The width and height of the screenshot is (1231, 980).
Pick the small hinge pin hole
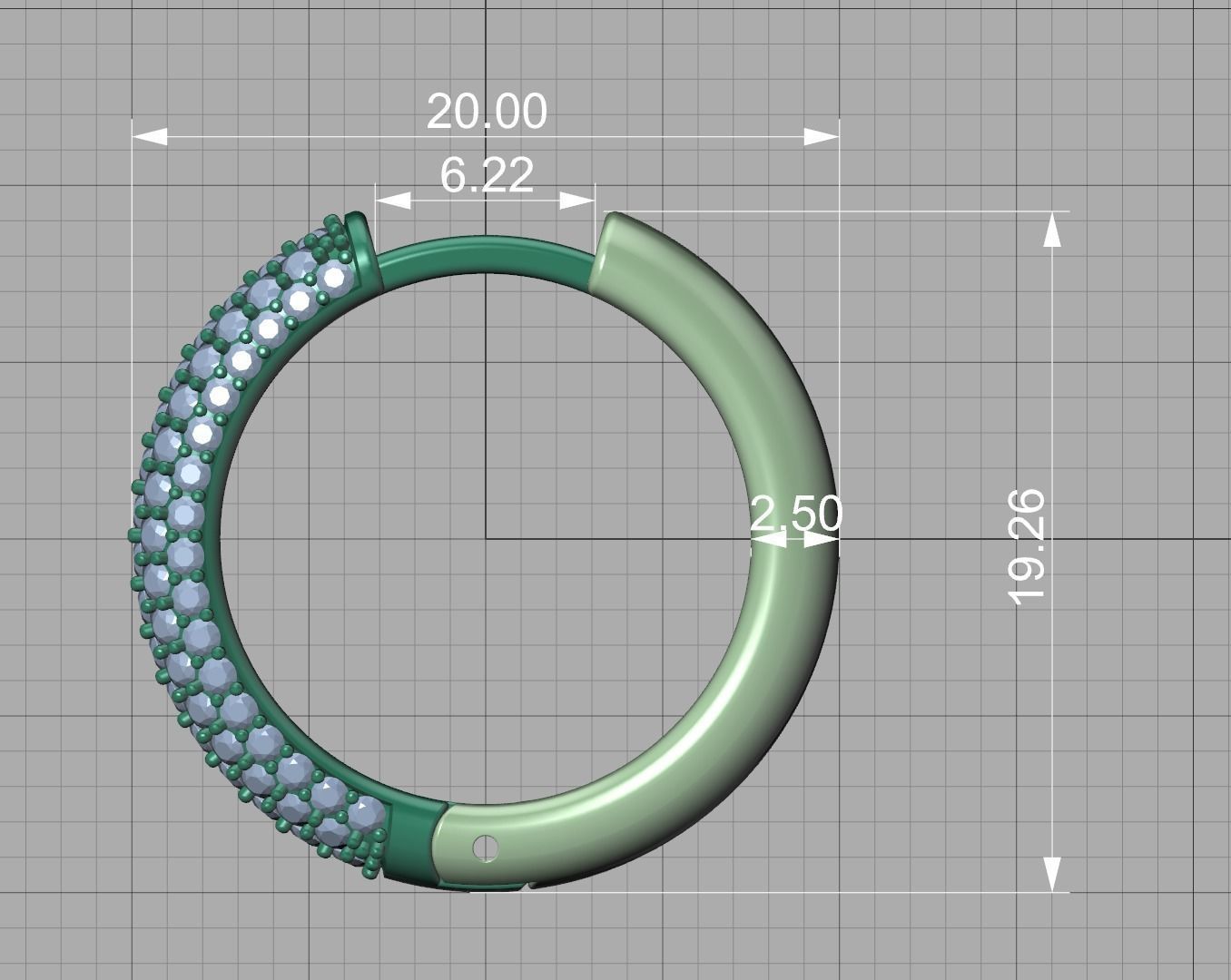pyautogui.click(x=486, y=848)
